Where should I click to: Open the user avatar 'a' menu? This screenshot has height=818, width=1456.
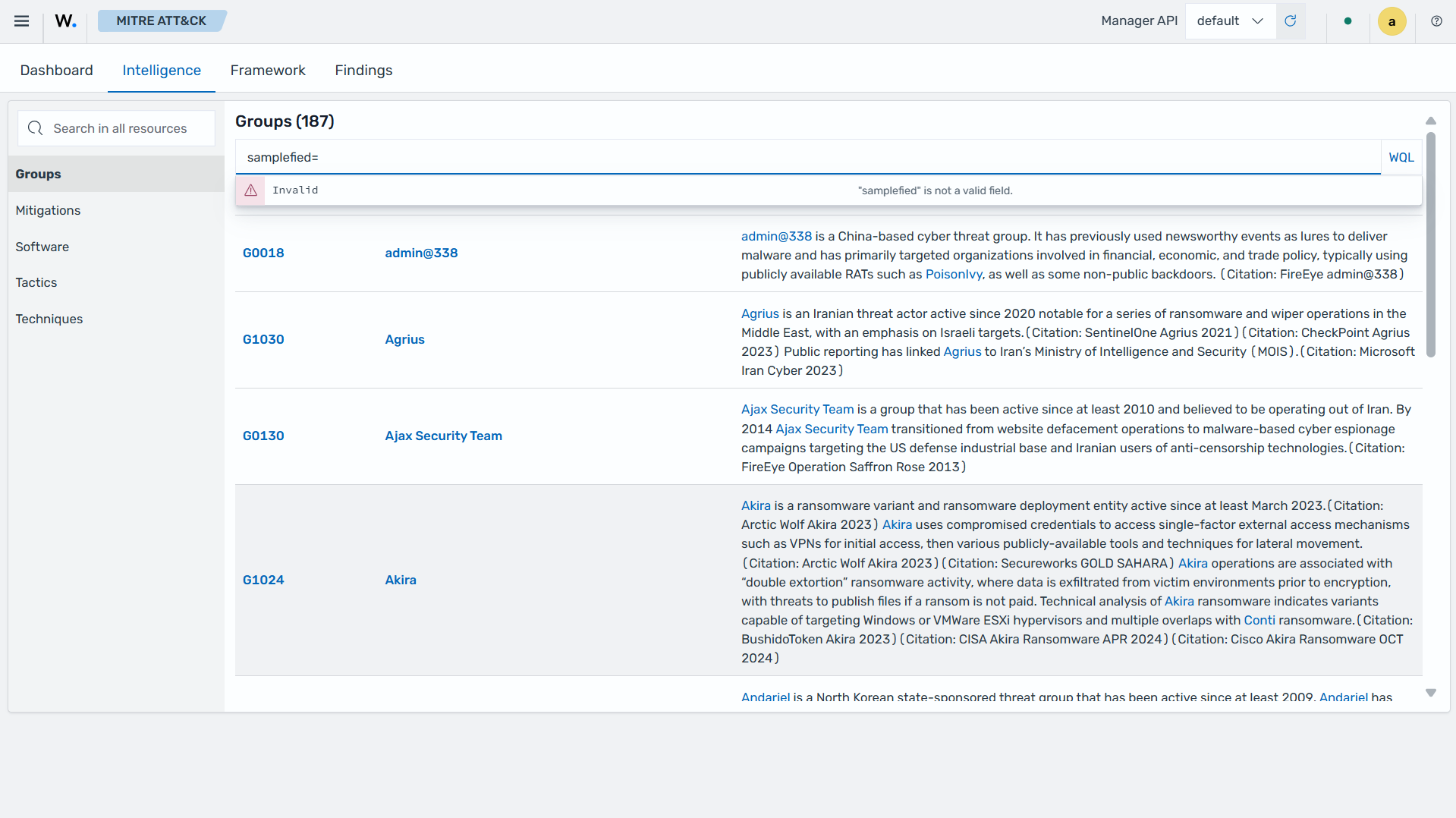1392,21
